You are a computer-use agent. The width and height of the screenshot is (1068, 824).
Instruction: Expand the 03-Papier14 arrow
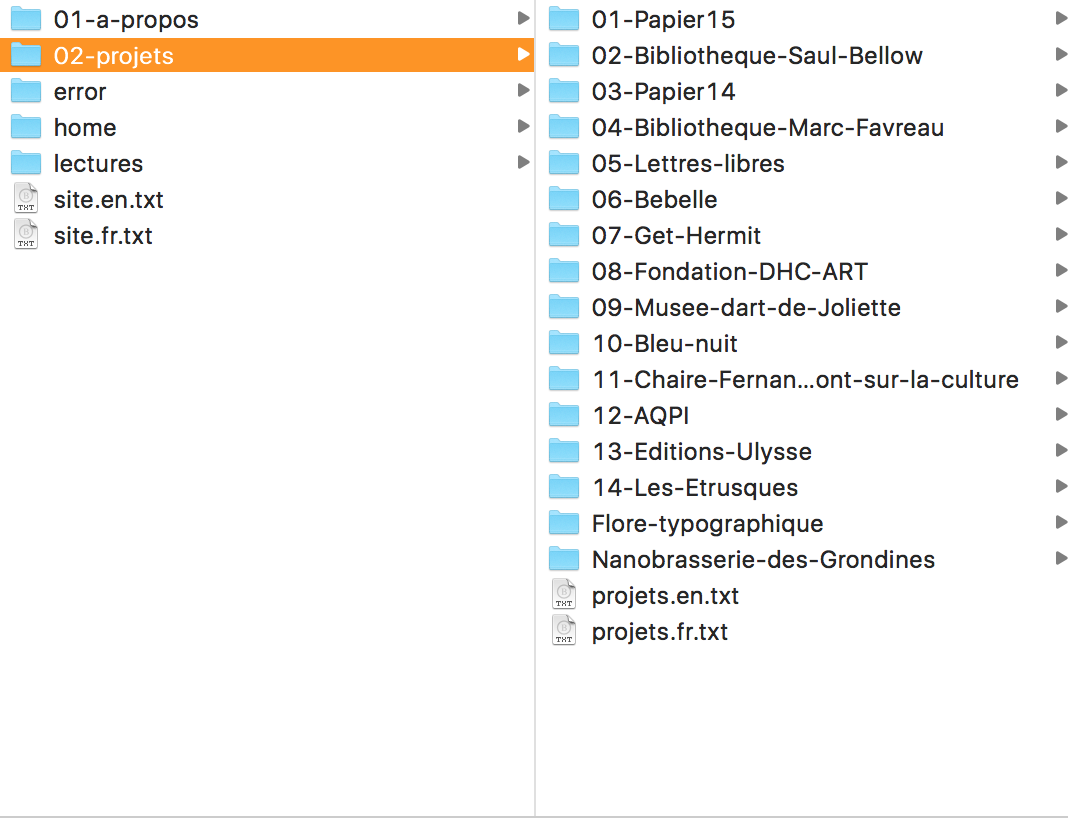click(x=1061, y=91)
